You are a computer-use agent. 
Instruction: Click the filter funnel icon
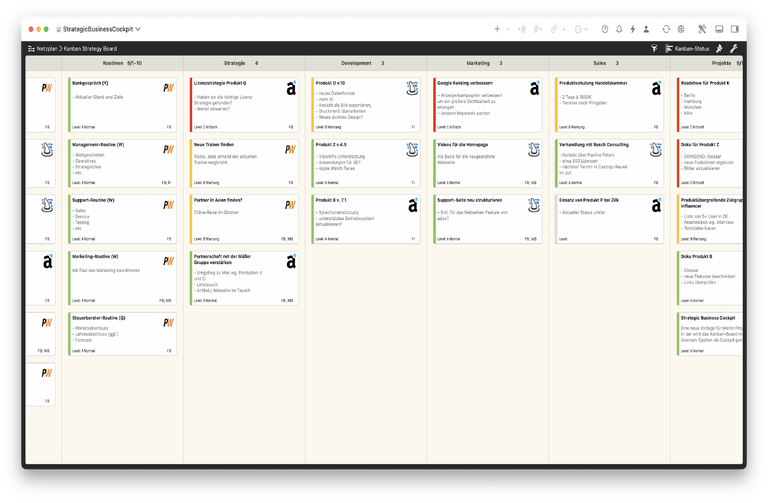(654, 48)
